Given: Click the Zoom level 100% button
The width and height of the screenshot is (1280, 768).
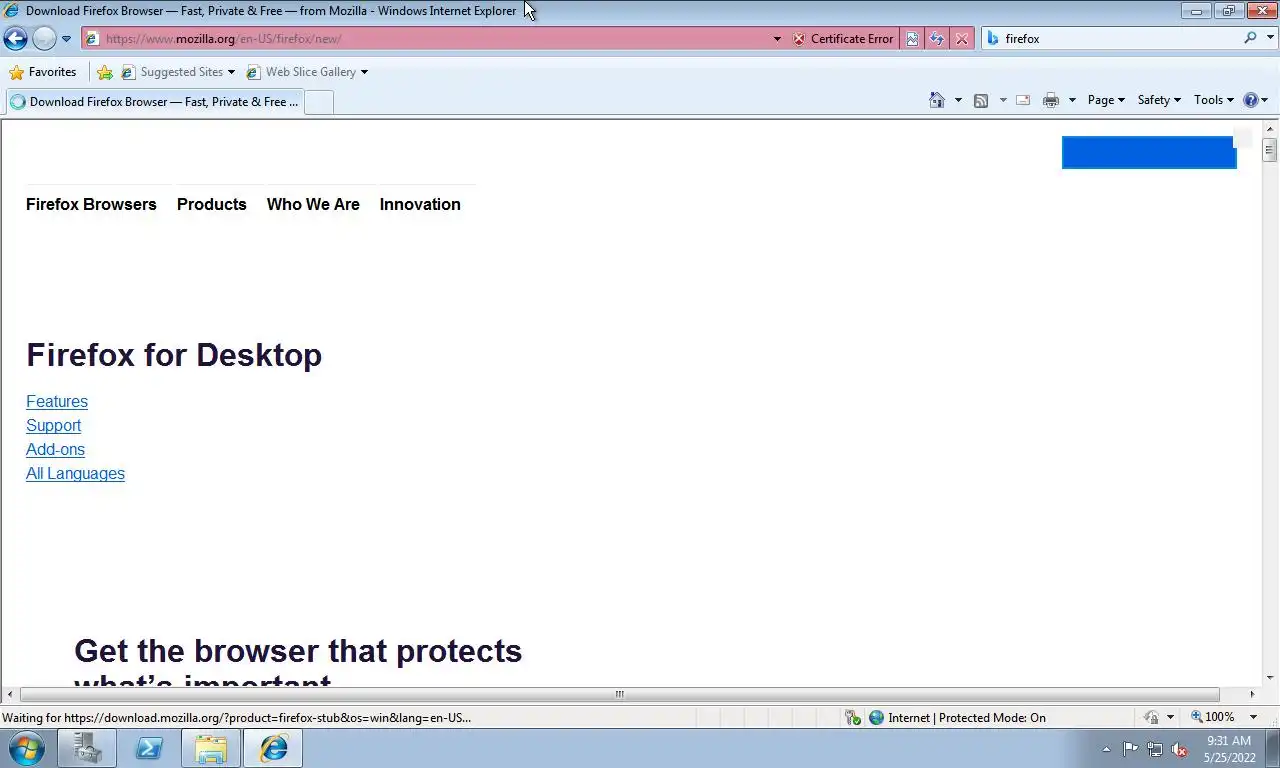Looking at the screenshot, I should point(1212,717).
